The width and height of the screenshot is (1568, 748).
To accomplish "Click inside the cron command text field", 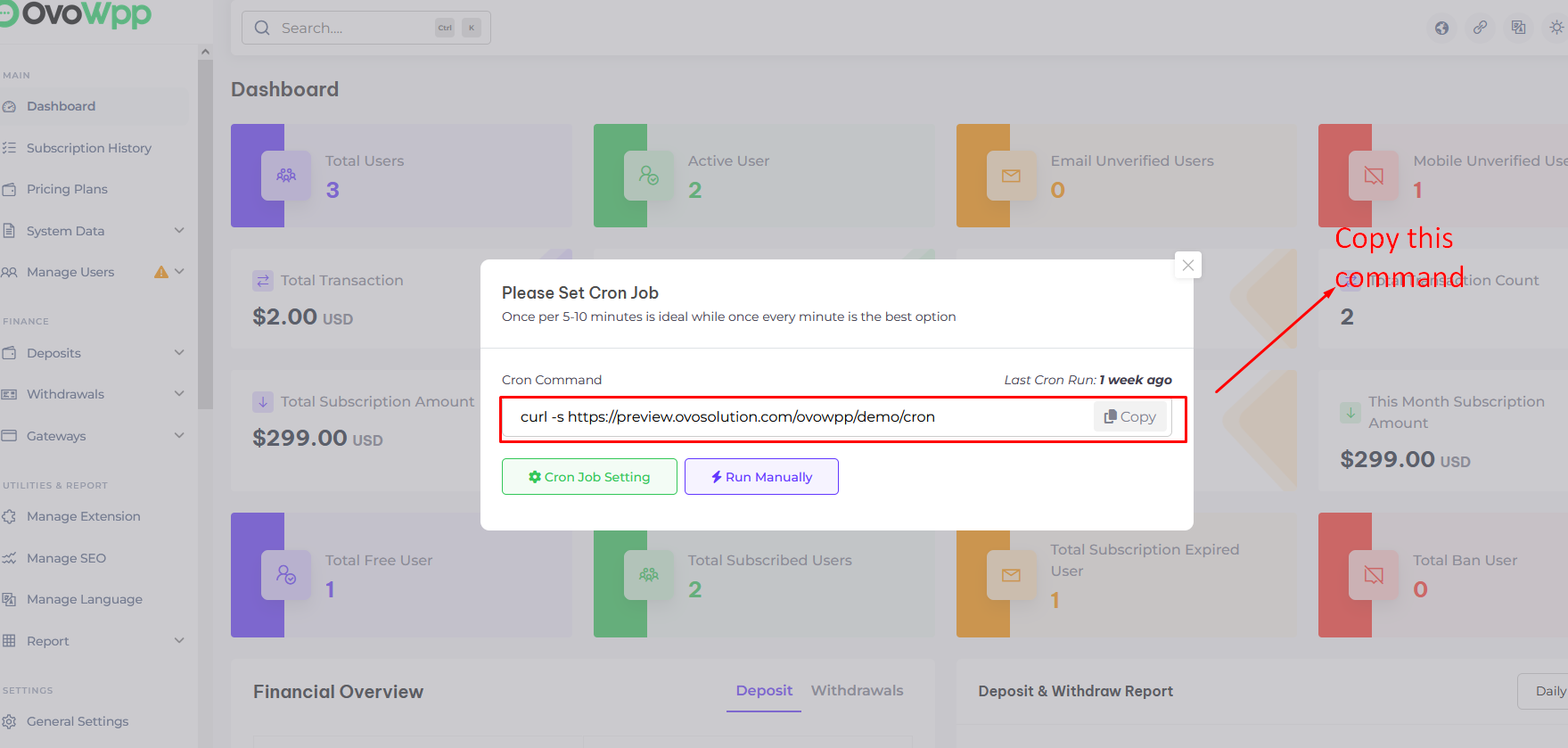I will [793, 416].
